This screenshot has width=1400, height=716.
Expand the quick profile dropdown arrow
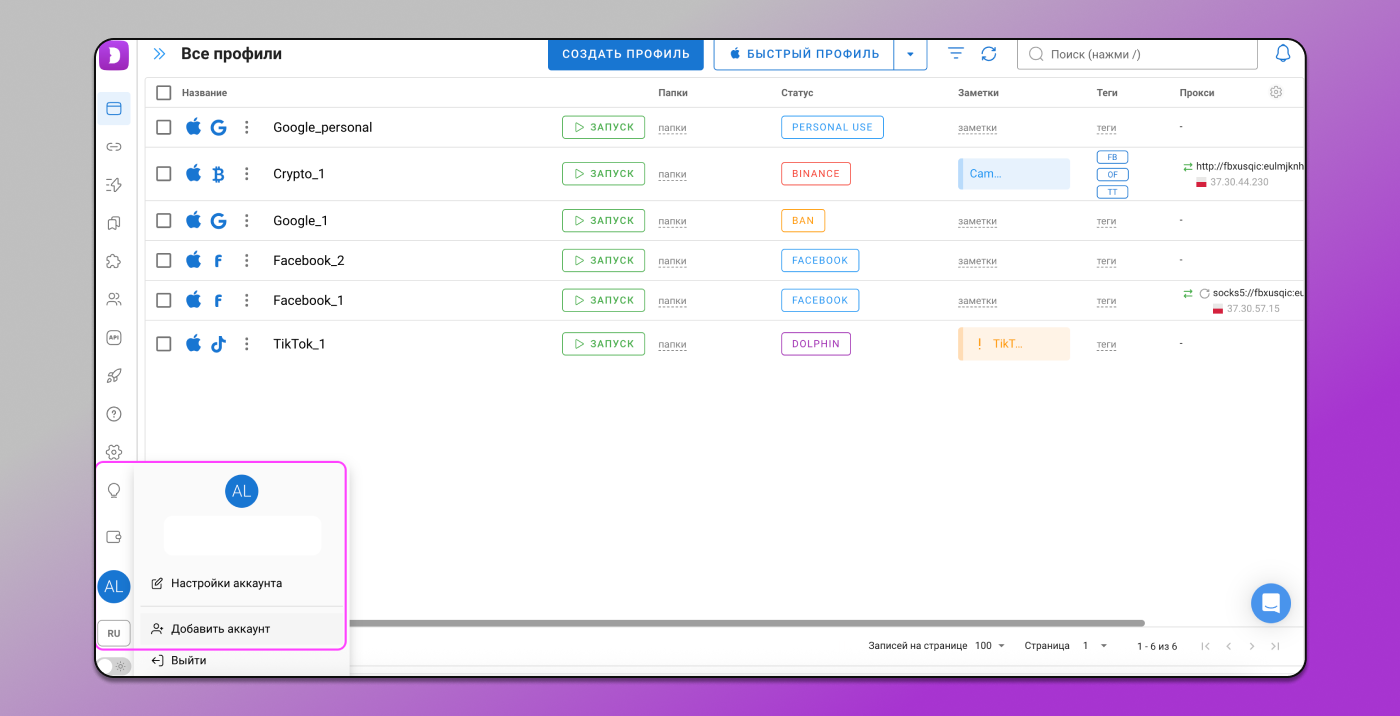(x=910, y=54)
